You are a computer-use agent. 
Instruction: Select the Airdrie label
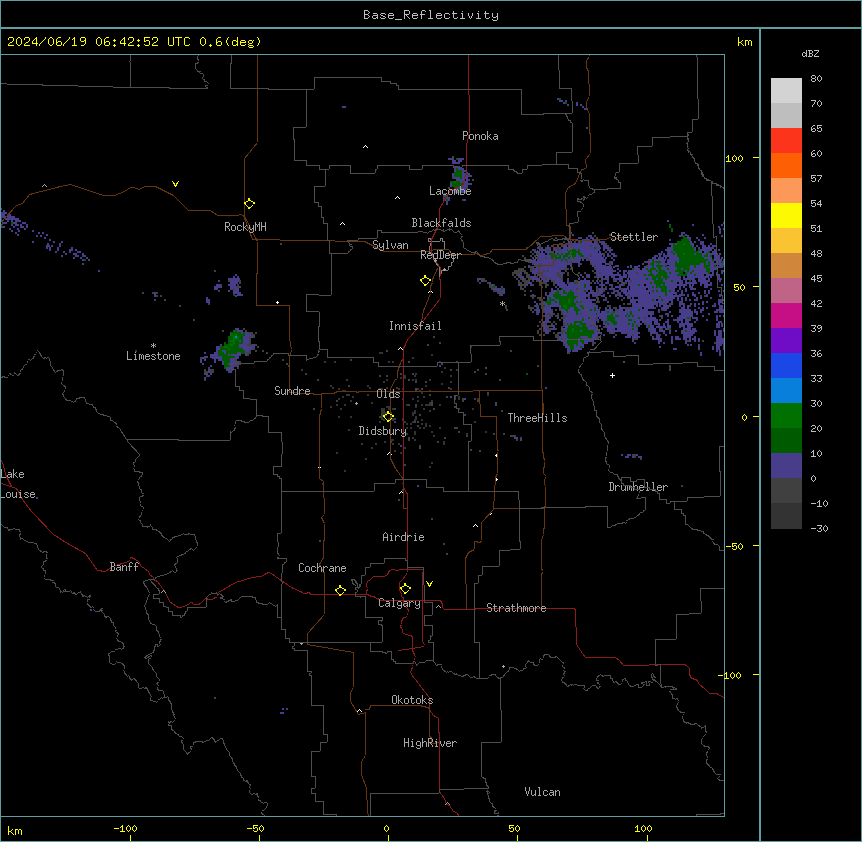pos(403,537)
